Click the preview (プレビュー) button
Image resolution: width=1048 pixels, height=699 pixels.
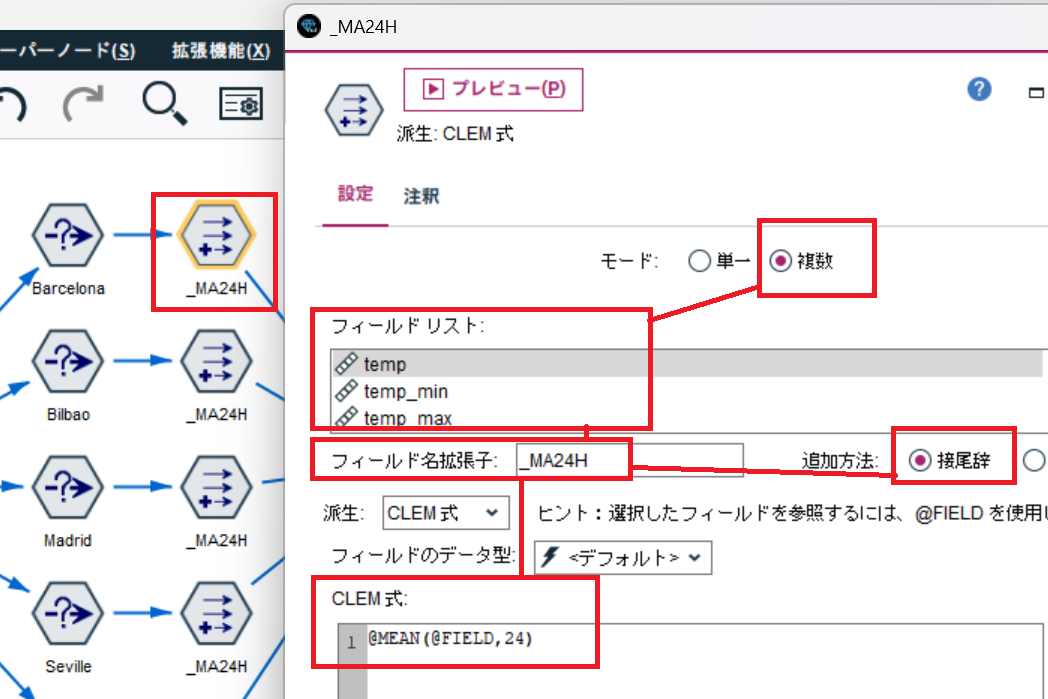point(493,89)
